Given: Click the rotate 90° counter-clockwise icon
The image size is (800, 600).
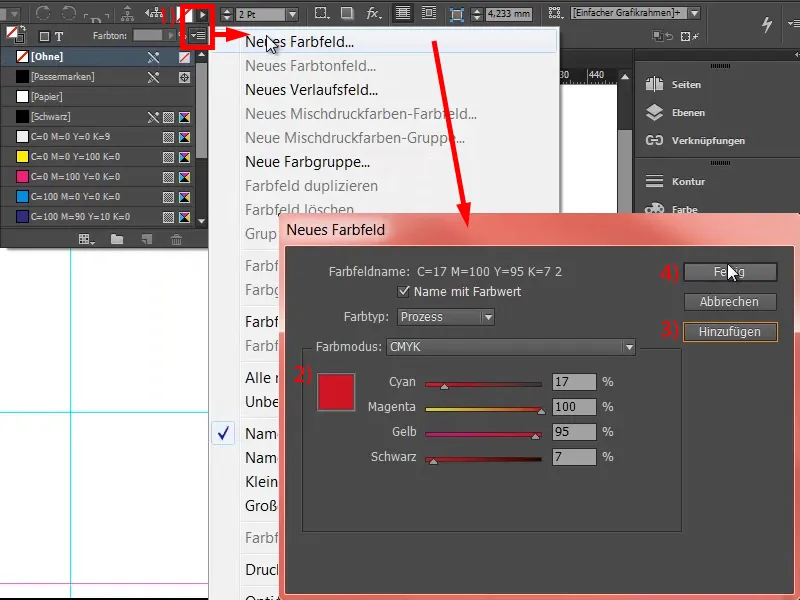Looking at the screenshot, I should tap(68, 13).
